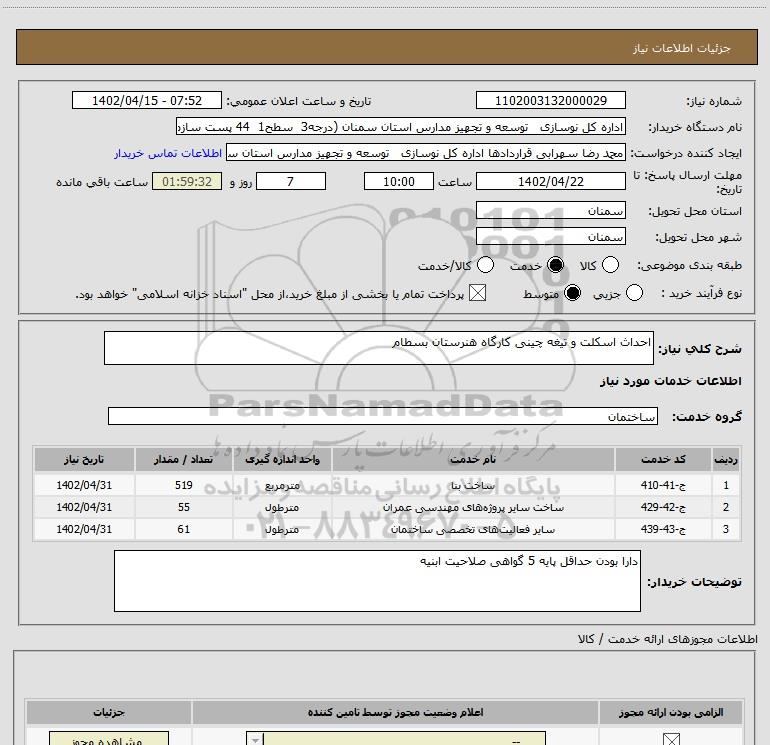Click the کد خدمت column header
770x745 pixels.
pos(663,459)
